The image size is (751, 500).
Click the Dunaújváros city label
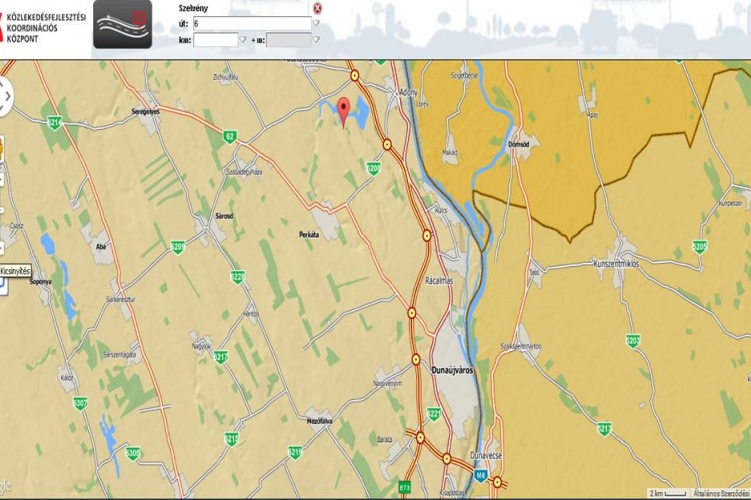point(452,368)
